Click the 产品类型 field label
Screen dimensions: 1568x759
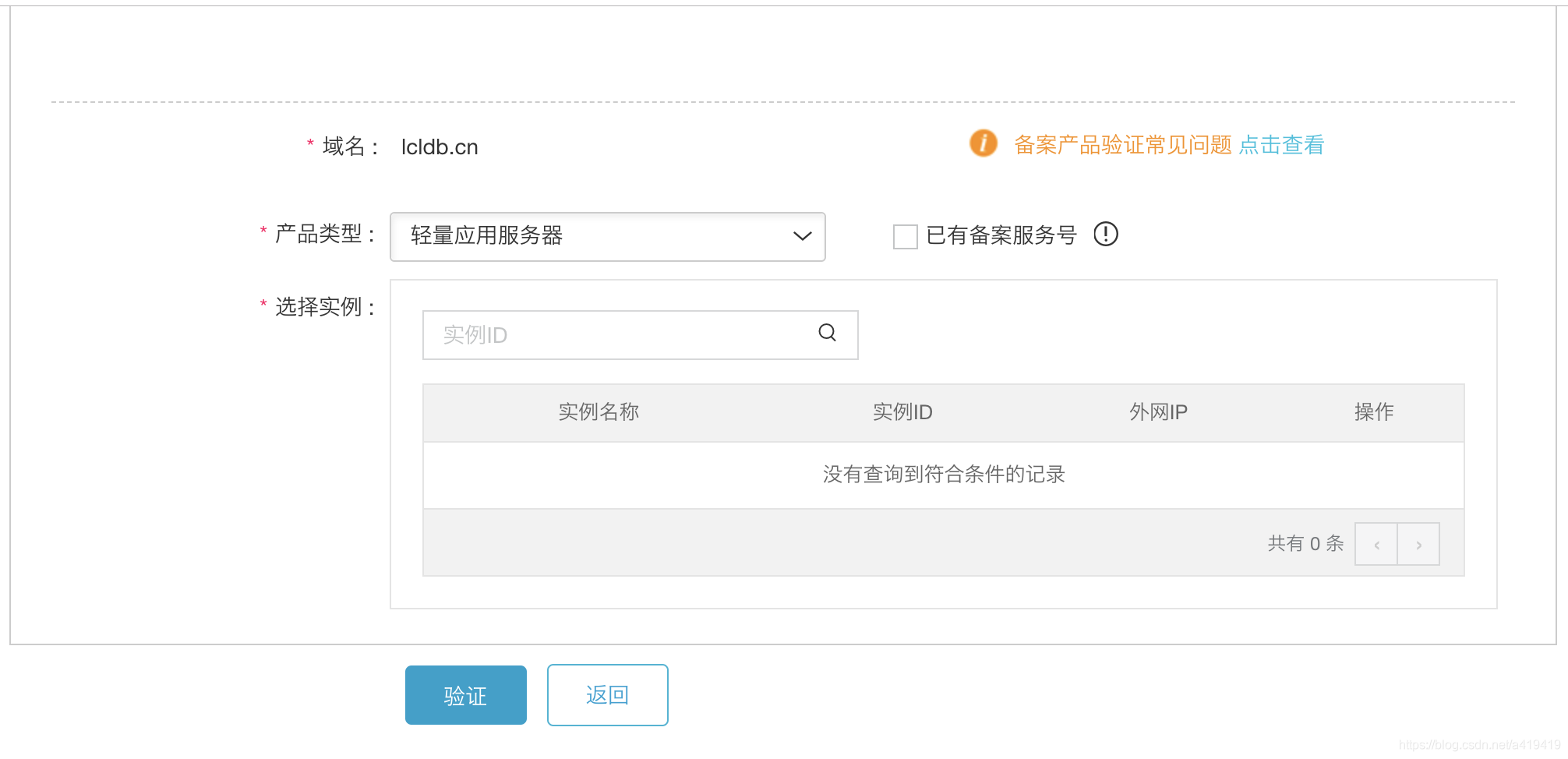click(x=324, y=233)
